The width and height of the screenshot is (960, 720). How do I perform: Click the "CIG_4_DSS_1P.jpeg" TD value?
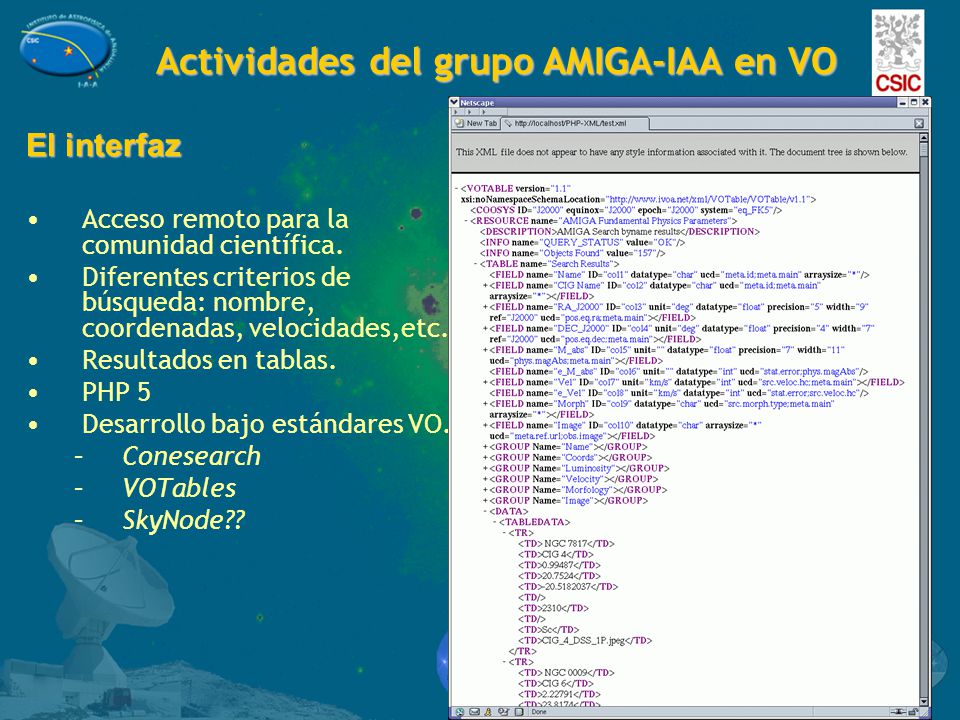tap(585, 640)
